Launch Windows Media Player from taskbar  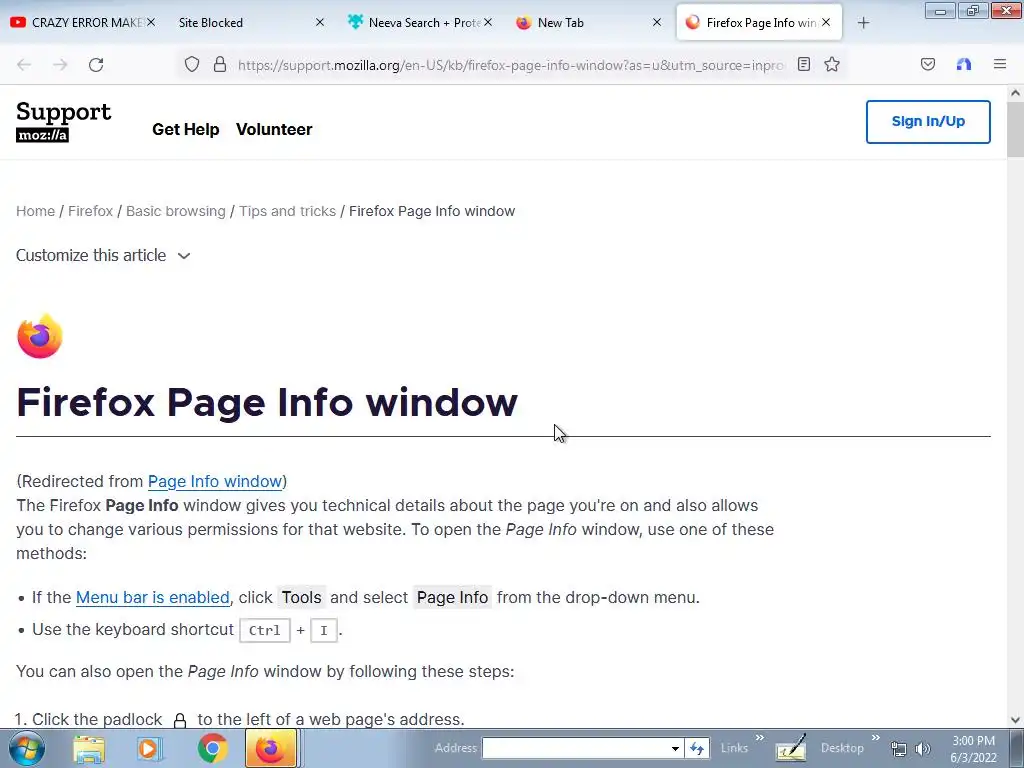(150, 749)
